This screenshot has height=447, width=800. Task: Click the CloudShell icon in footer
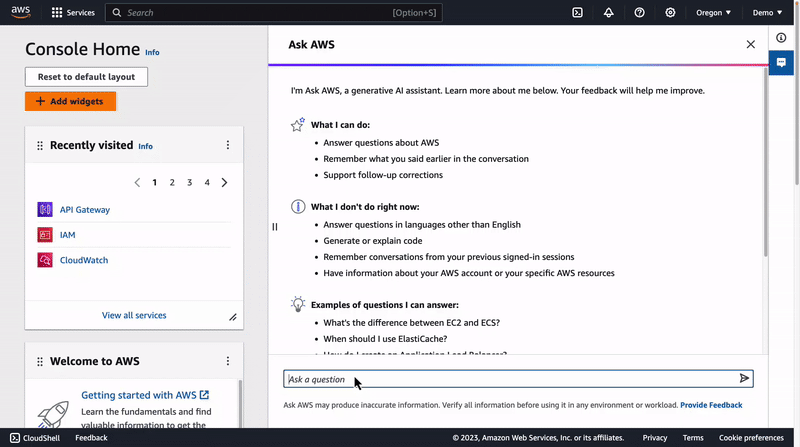click(15, 438)
